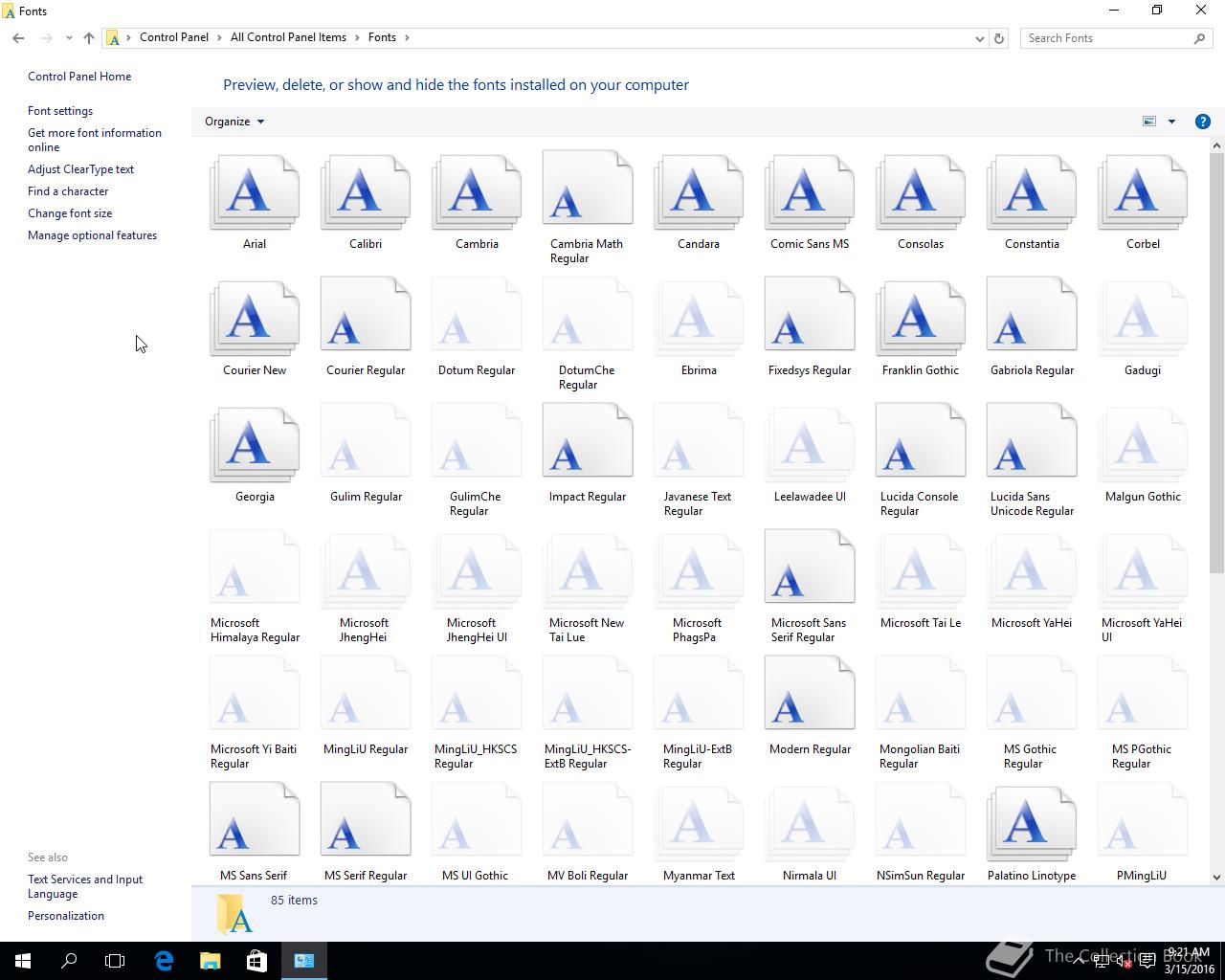
Task: Select the Corbel font icon
Action: (1142, 191)
